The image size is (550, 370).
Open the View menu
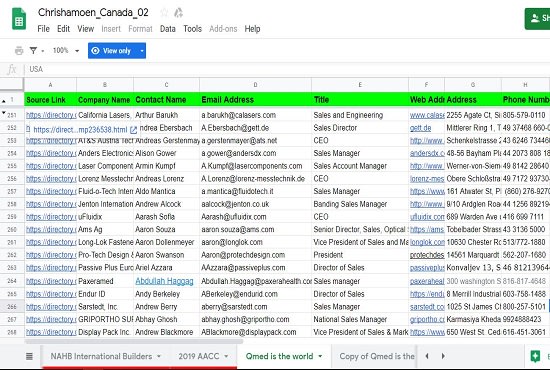point(86,29)
